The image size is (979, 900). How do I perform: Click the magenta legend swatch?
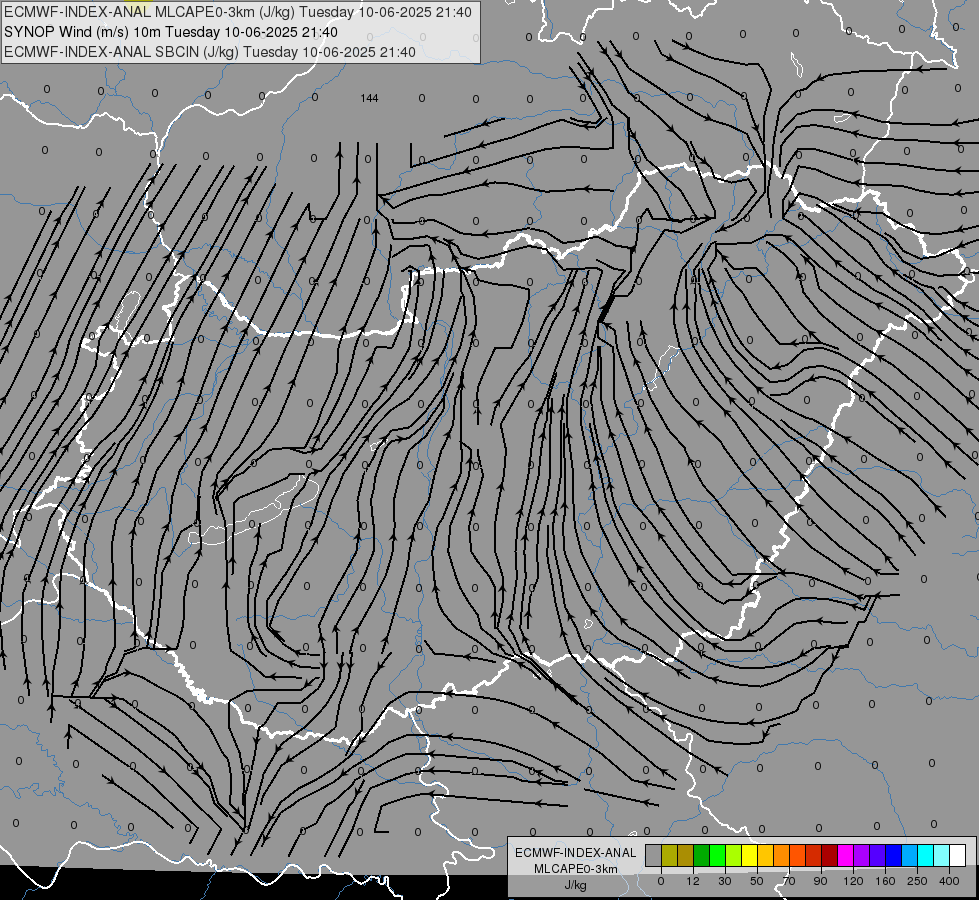(846, 855)
